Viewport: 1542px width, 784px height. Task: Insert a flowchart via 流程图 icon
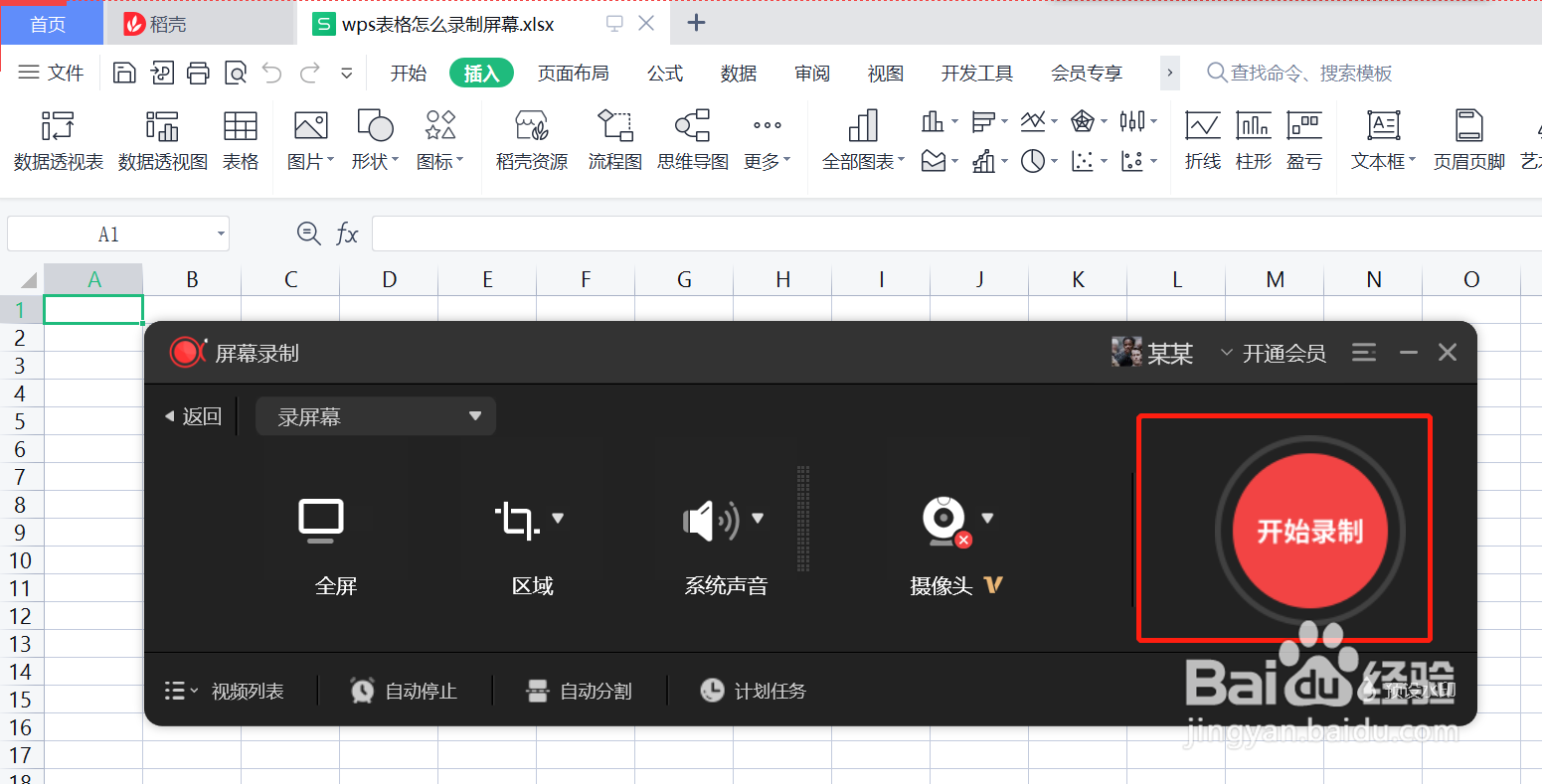pos(614,139)
